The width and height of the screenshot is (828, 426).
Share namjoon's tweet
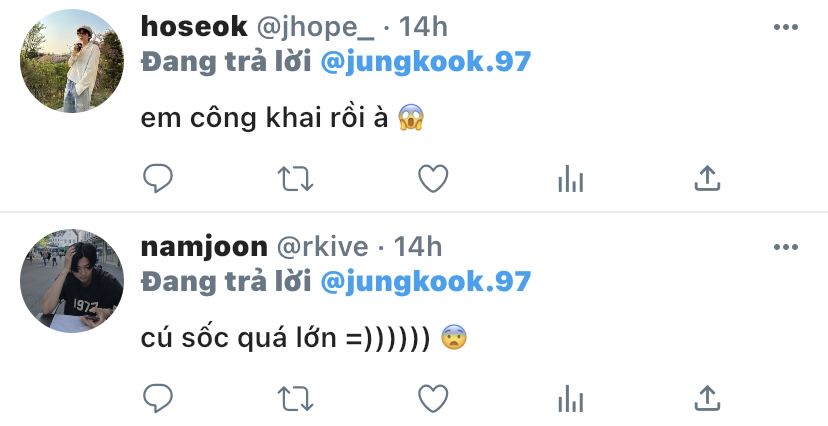(x=707, y=397)
